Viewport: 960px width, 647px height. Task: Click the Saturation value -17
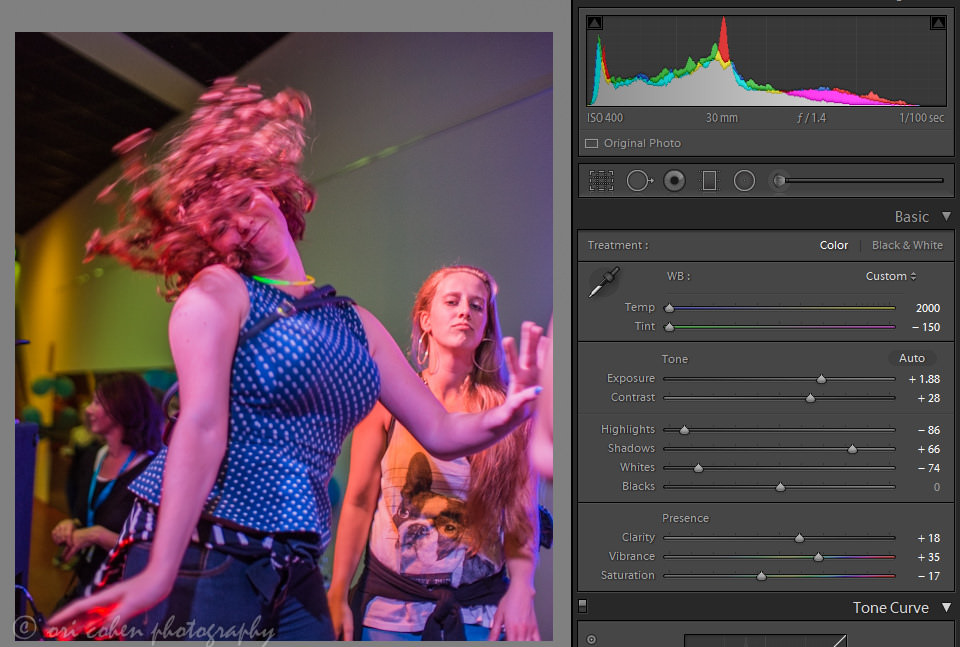click(x=929, y=576)
